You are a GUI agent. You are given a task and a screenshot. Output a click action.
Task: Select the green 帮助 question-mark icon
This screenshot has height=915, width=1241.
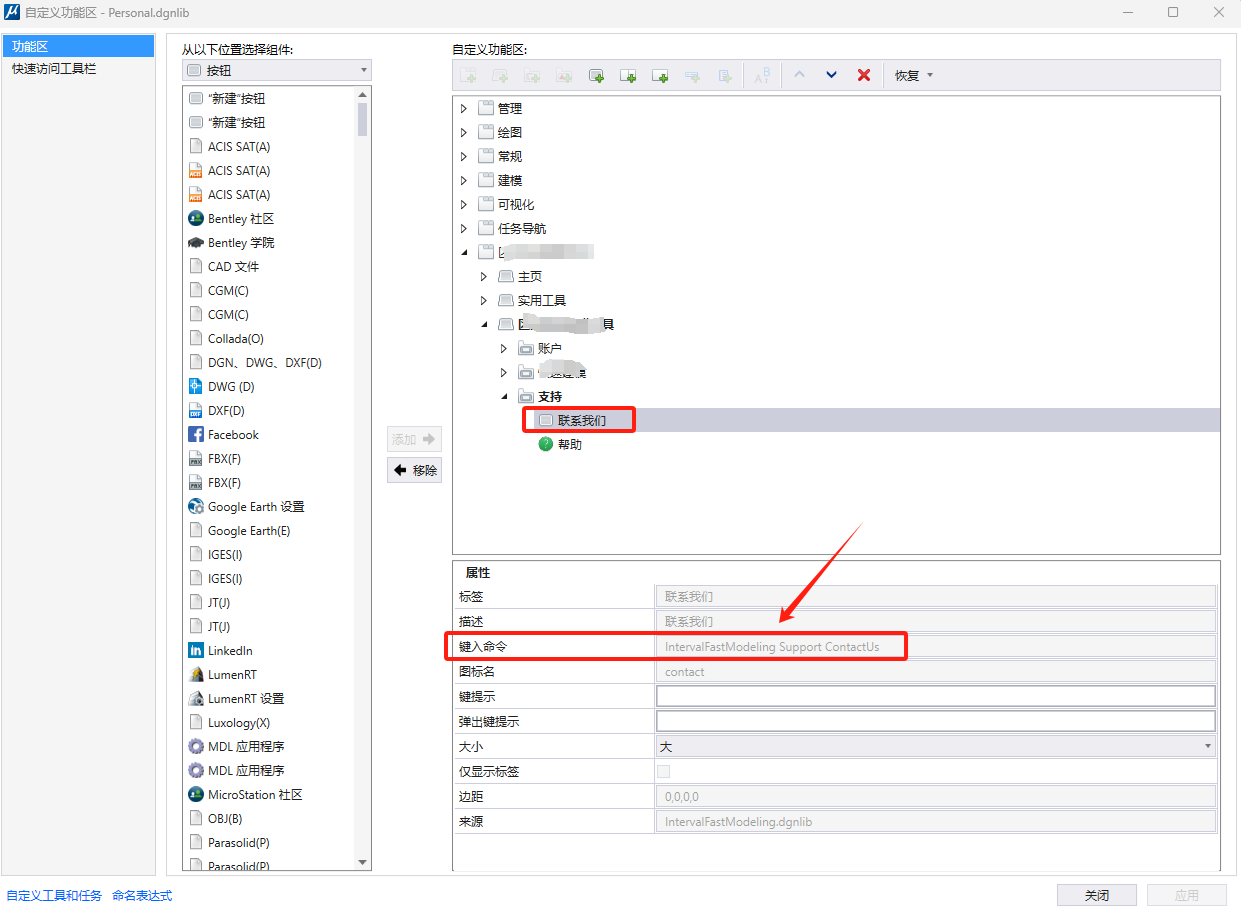[546, 444]
